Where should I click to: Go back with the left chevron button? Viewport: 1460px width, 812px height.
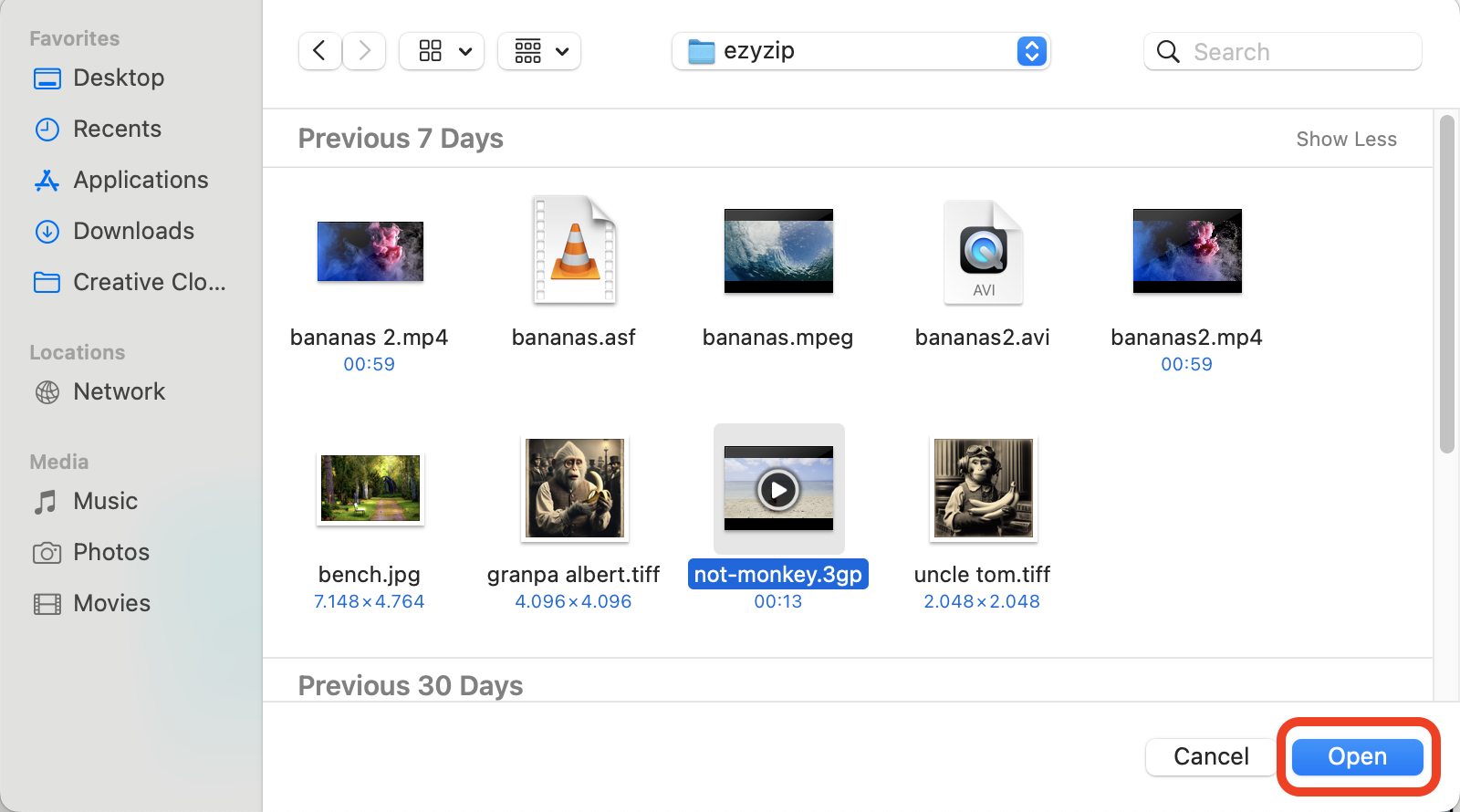coord(319,51)
